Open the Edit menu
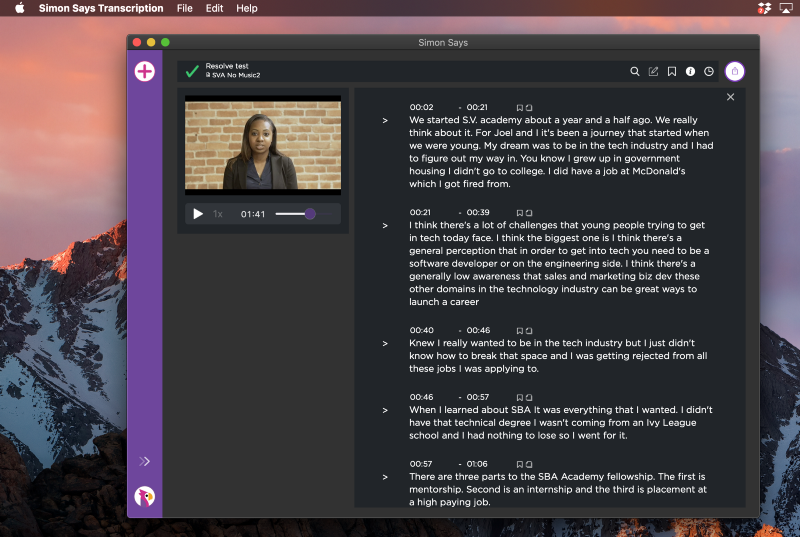Viewport: 800px width, 537px height. (x=214, y=8)
